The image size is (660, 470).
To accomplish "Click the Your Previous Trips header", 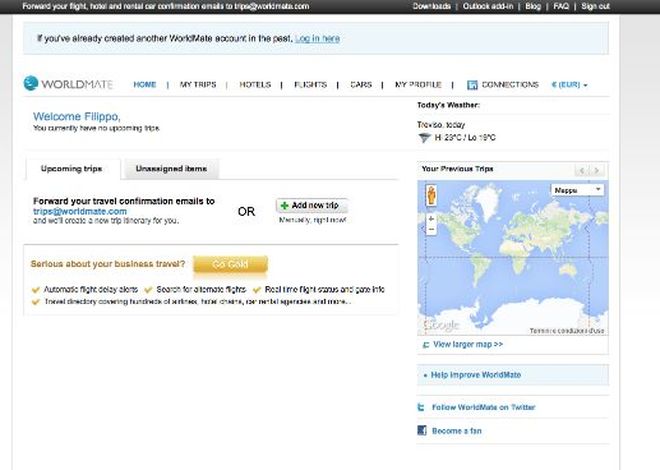I will (457, 169).
